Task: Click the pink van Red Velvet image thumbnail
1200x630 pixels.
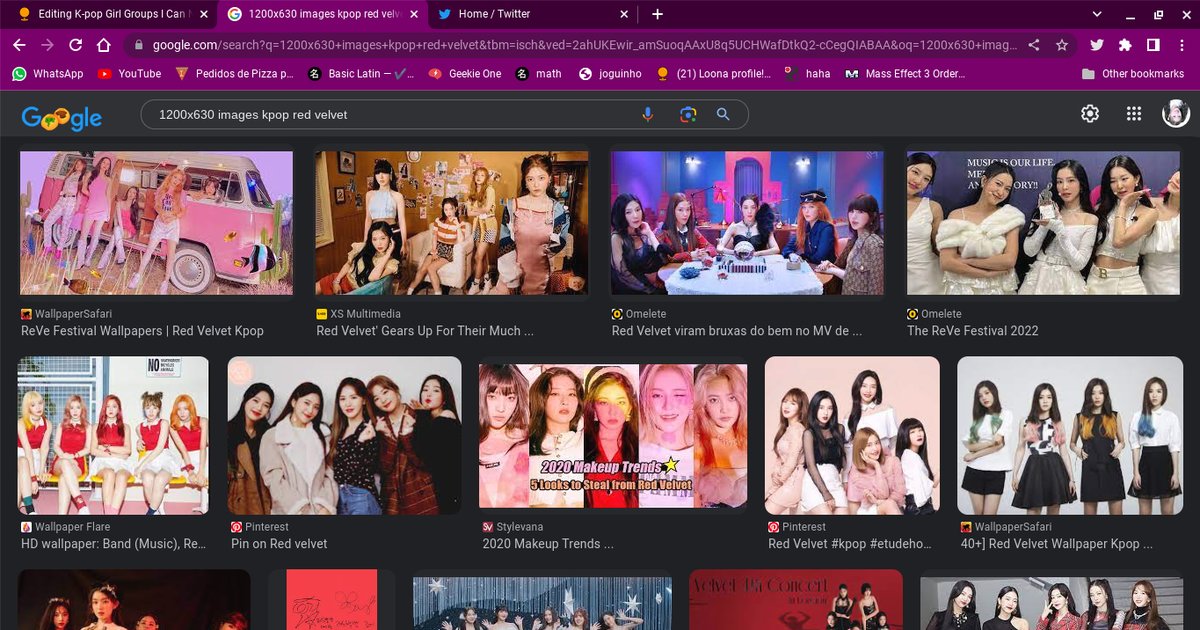Action: click(156, 222)
